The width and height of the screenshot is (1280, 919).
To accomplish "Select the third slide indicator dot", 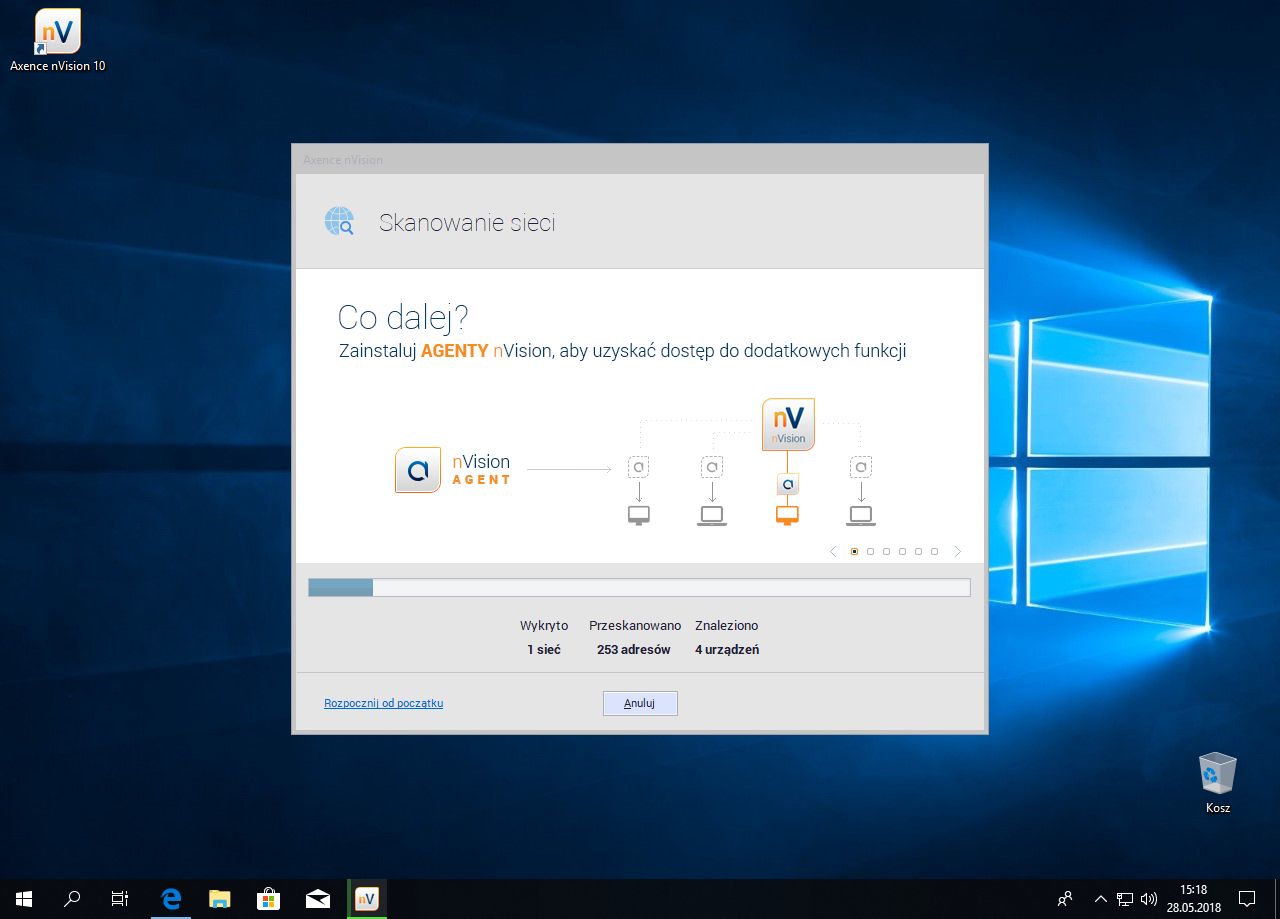I will (886, 551).
